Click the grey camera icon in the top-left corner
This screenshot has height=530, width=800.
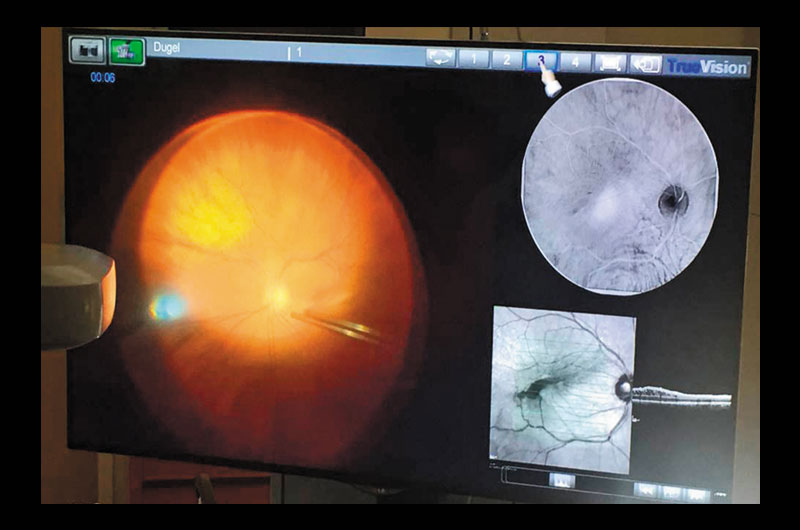87,50
